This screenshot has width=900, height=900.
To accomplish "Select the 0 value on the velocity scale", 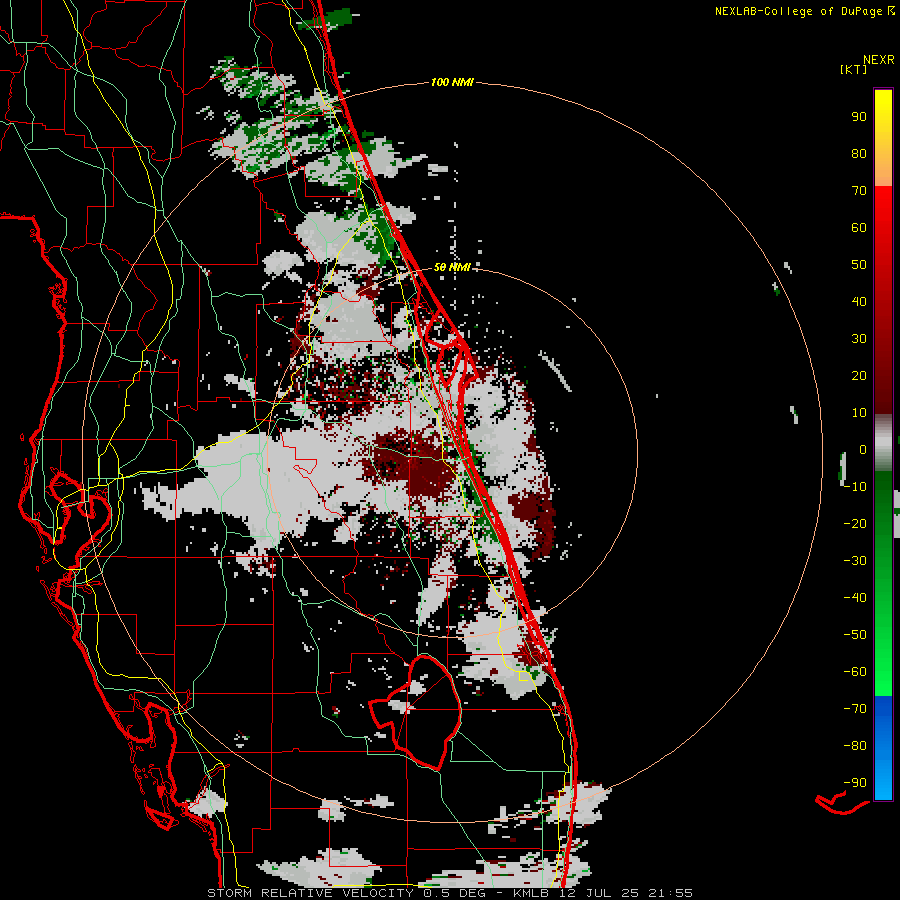I will pos(863,449).
